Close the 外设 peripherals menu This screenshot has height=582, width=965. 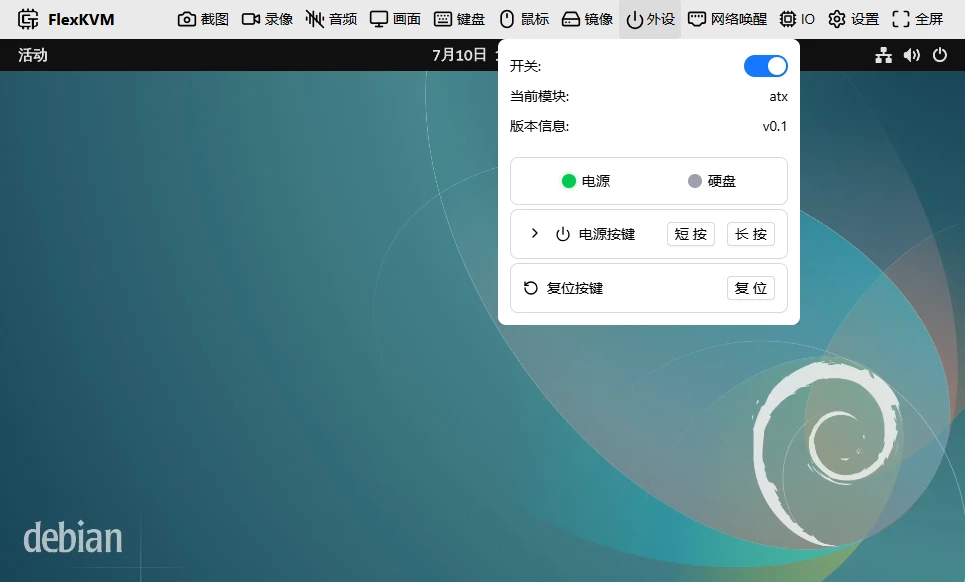tap(650, 19)
